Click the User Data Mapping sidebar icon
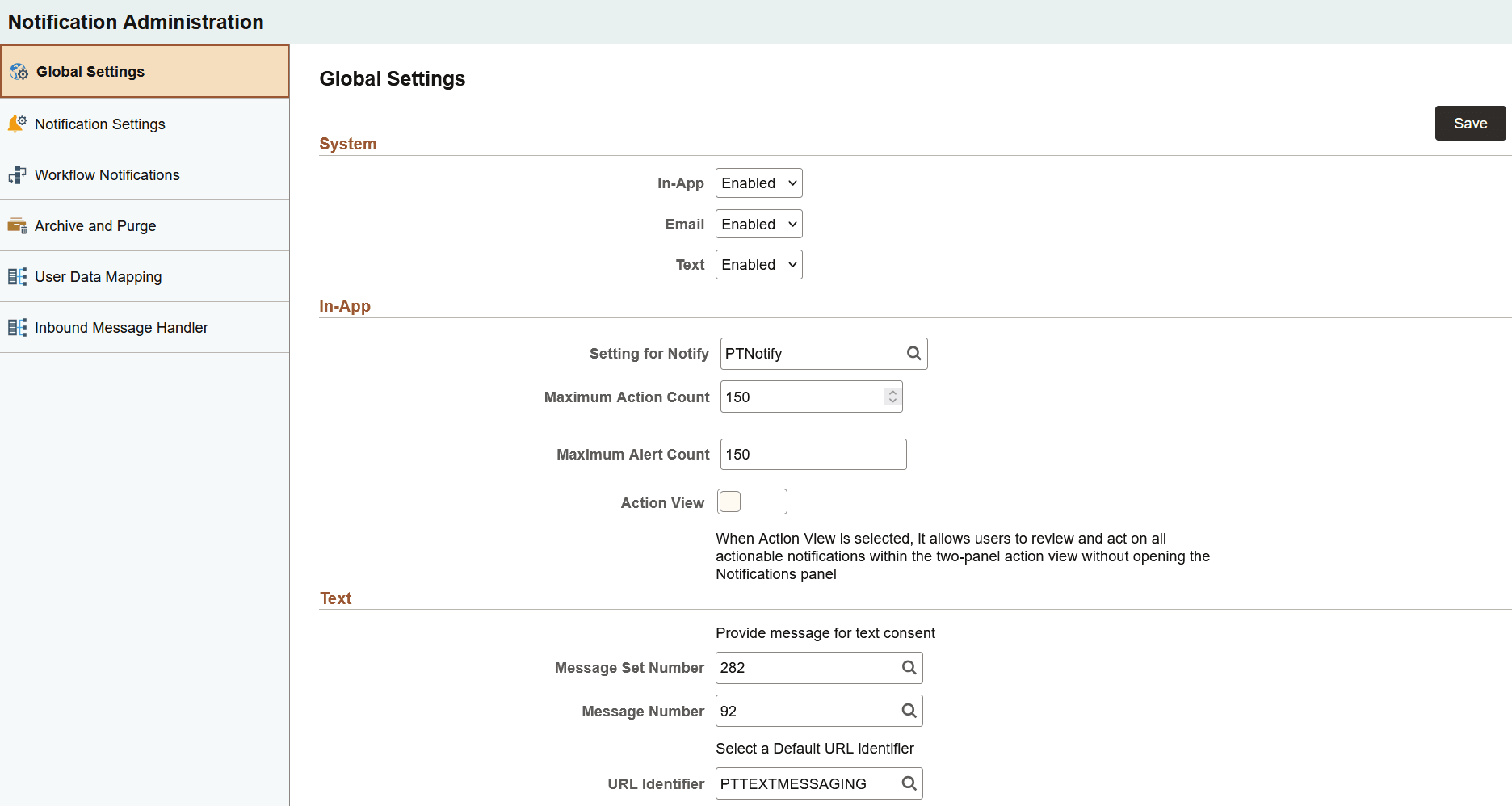Screen dimensions: 1512x806 (18, 276)
